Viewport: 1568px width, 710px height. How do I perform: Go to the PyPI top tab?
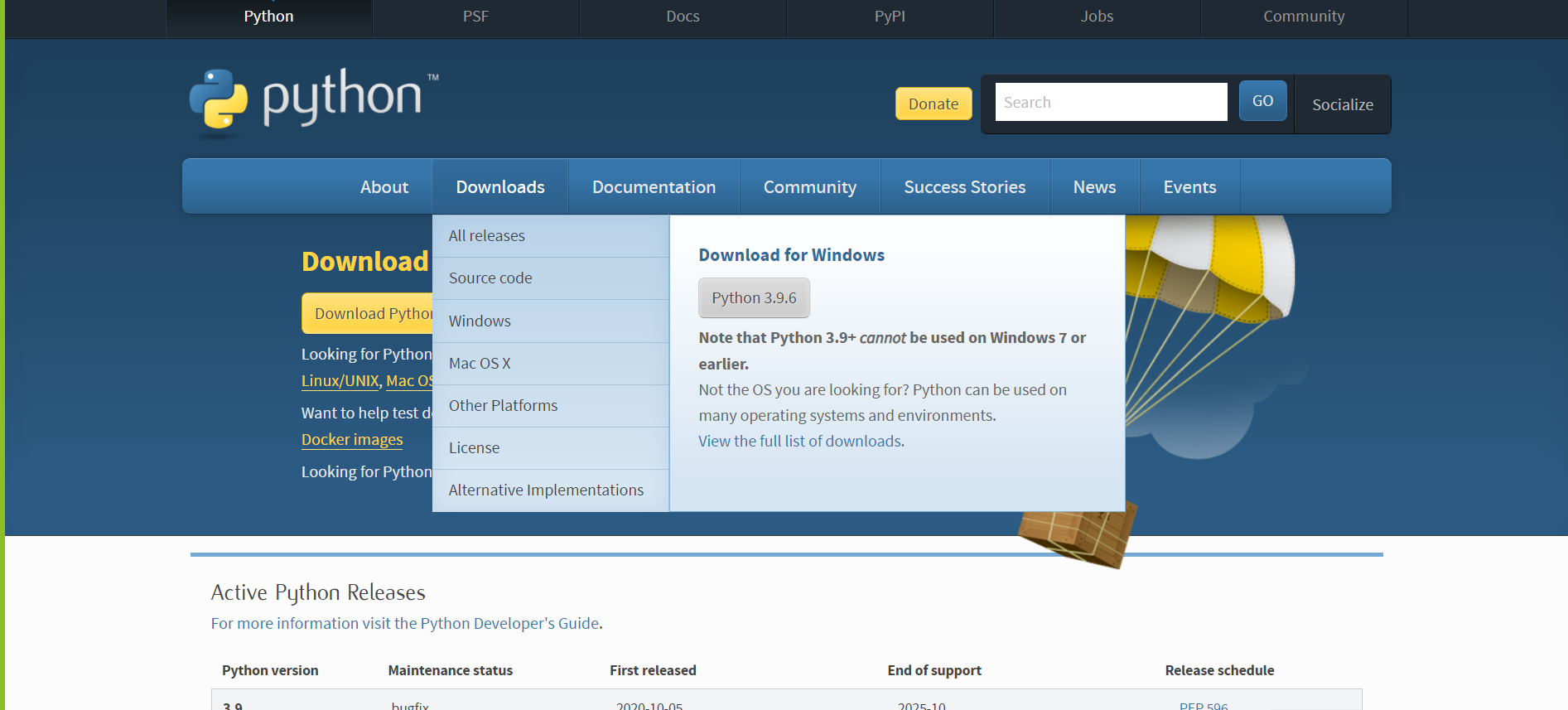890,17
